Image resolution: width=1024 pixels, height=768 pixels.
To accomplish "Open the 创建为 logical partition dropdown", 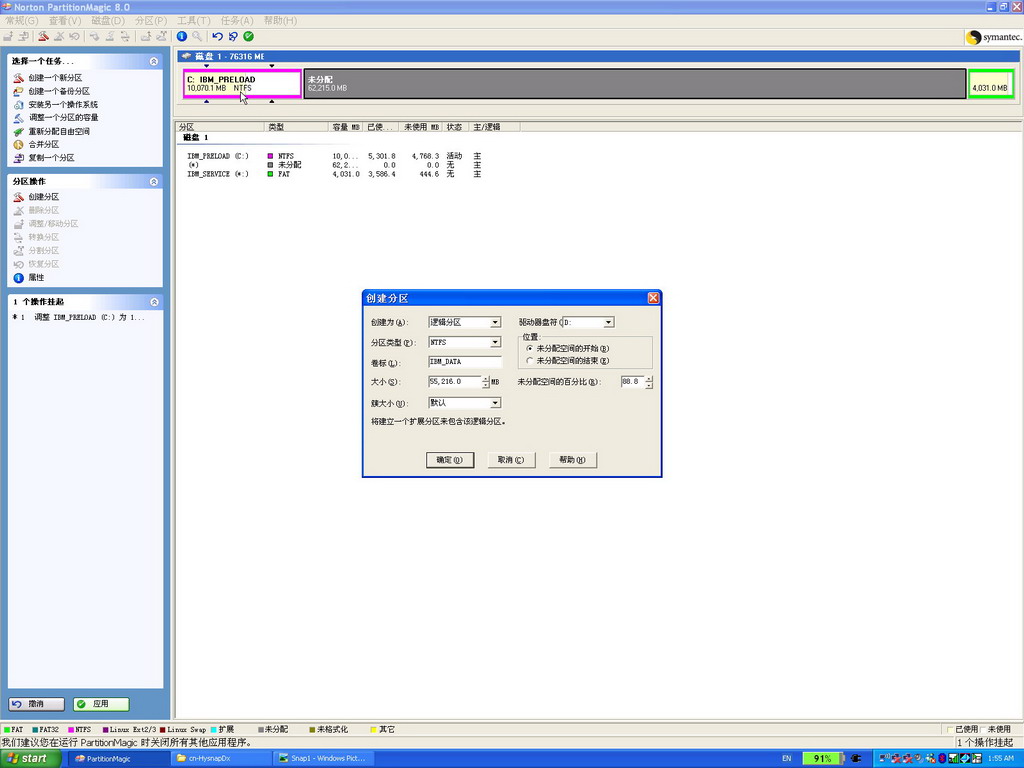I will click(x=495, y=322).
